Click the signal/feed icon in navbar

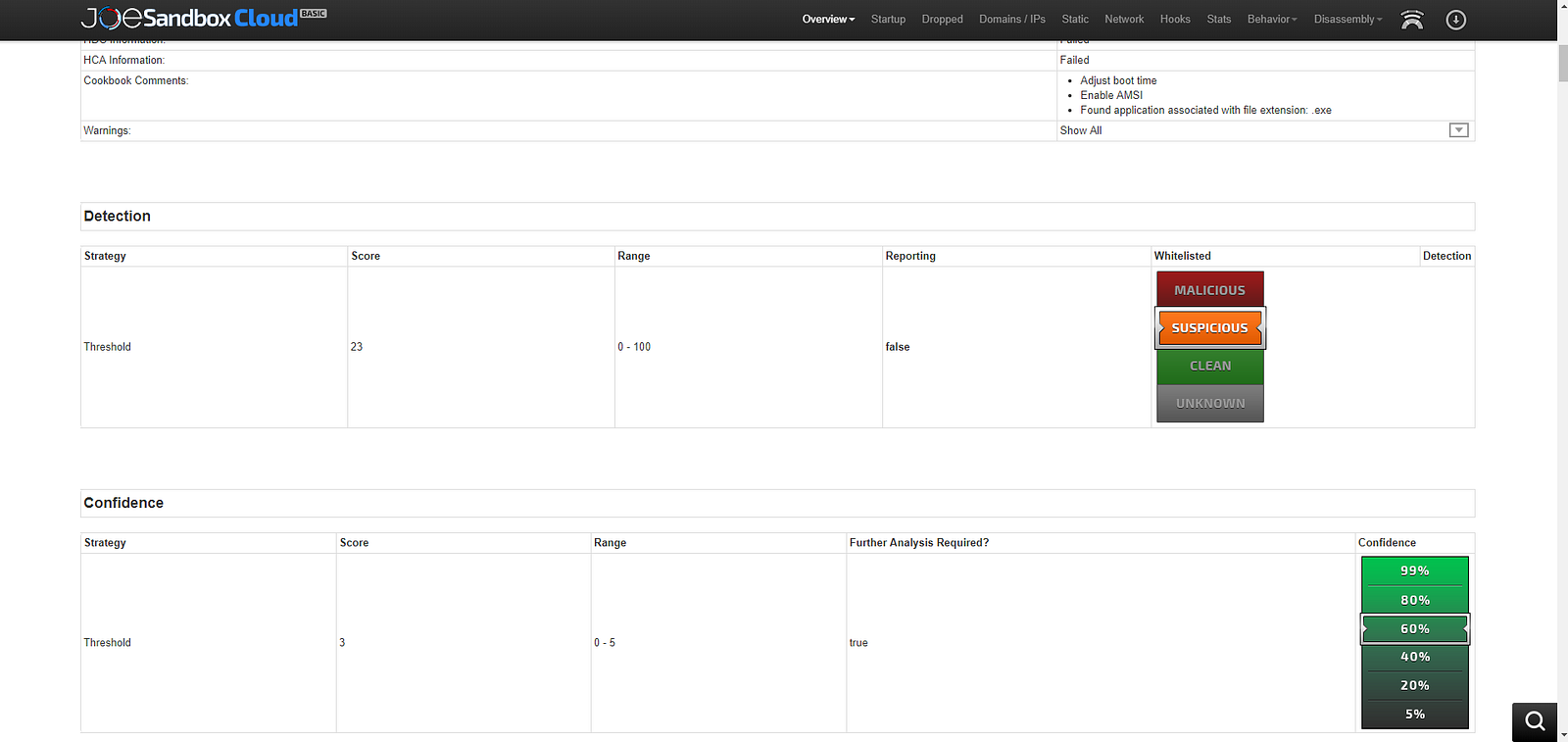[x=1412, y=20]
